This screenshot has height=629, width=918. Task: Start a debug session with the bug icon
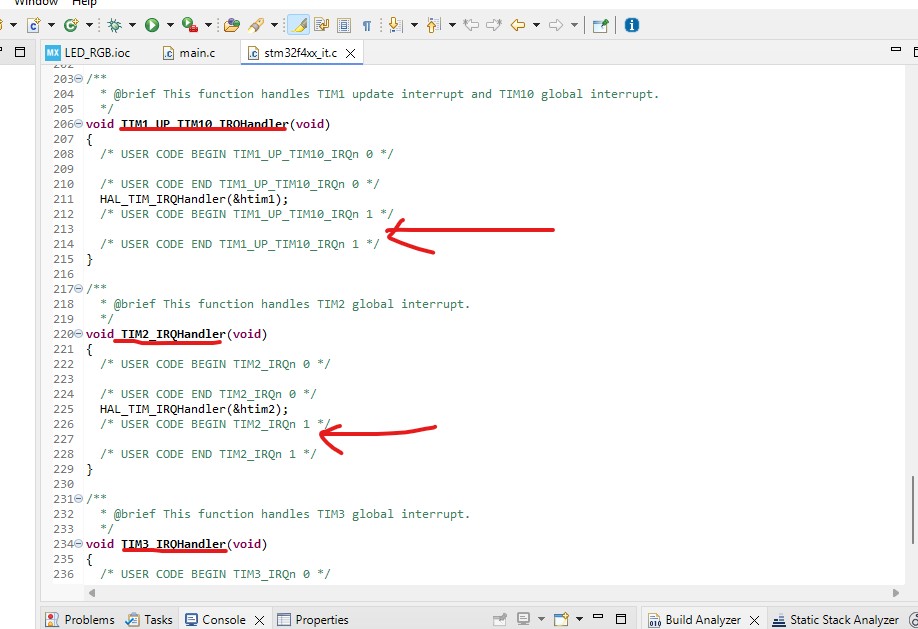115,25
